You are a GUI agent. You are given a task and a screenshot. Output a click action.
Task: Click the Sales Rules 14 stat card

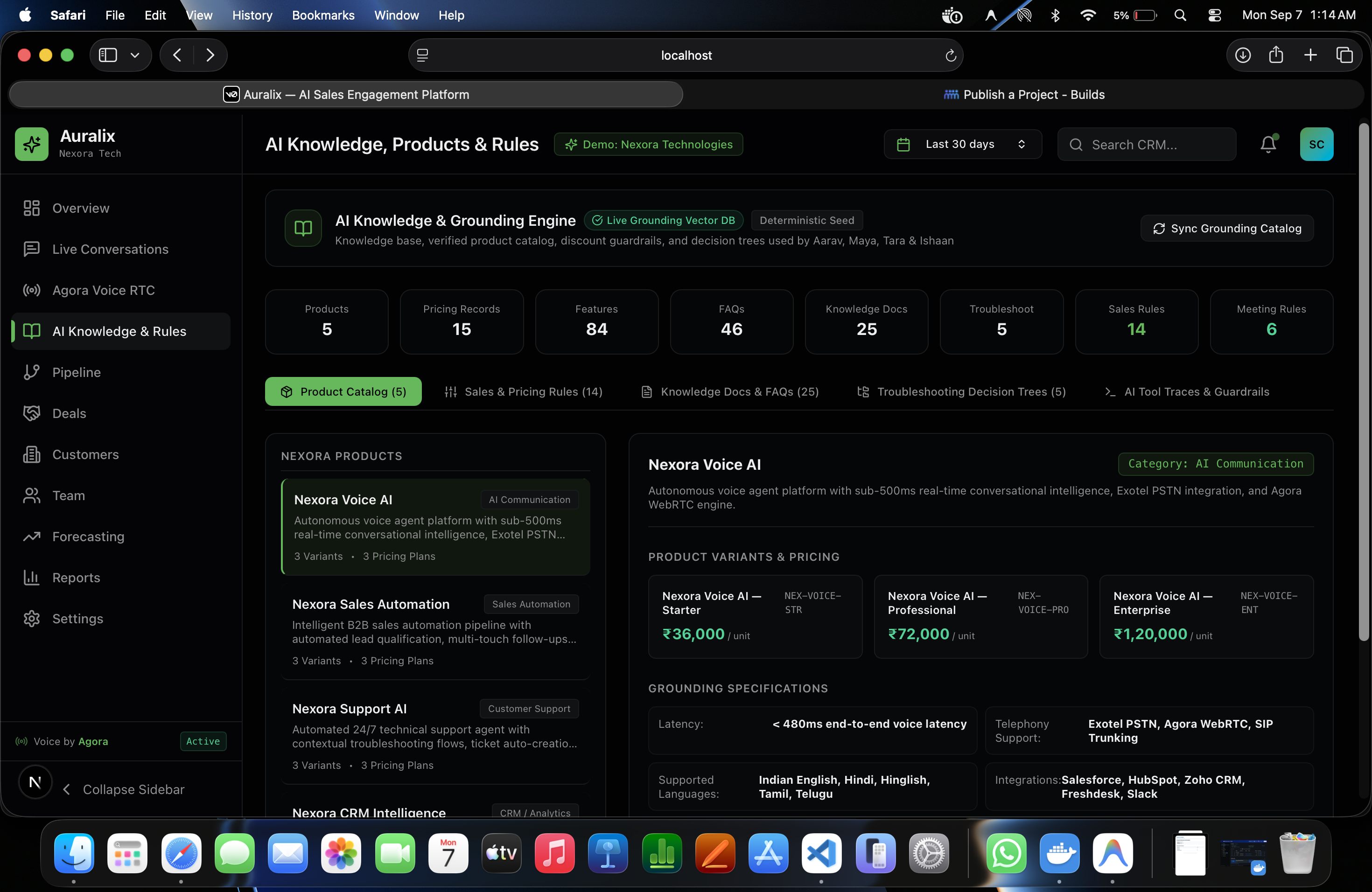pos(1136,321)
